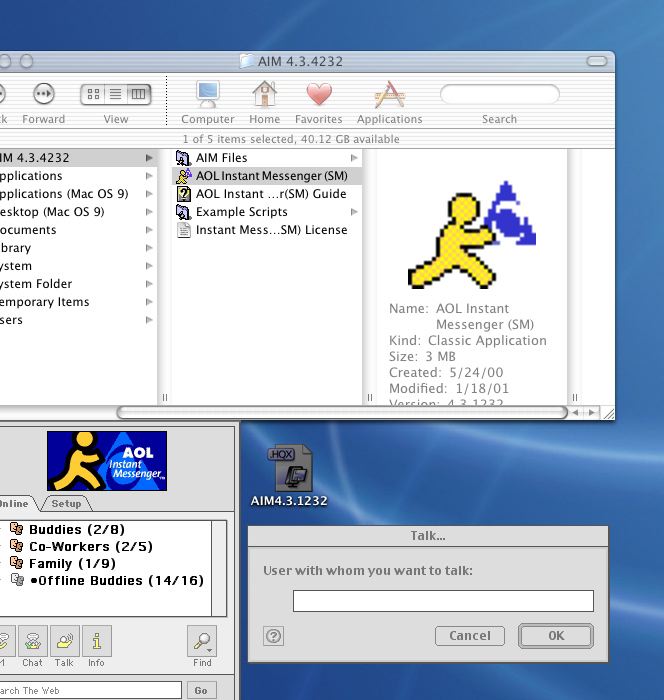
Task: Click the Finder window resize corner grip
Action: (608, 413)
